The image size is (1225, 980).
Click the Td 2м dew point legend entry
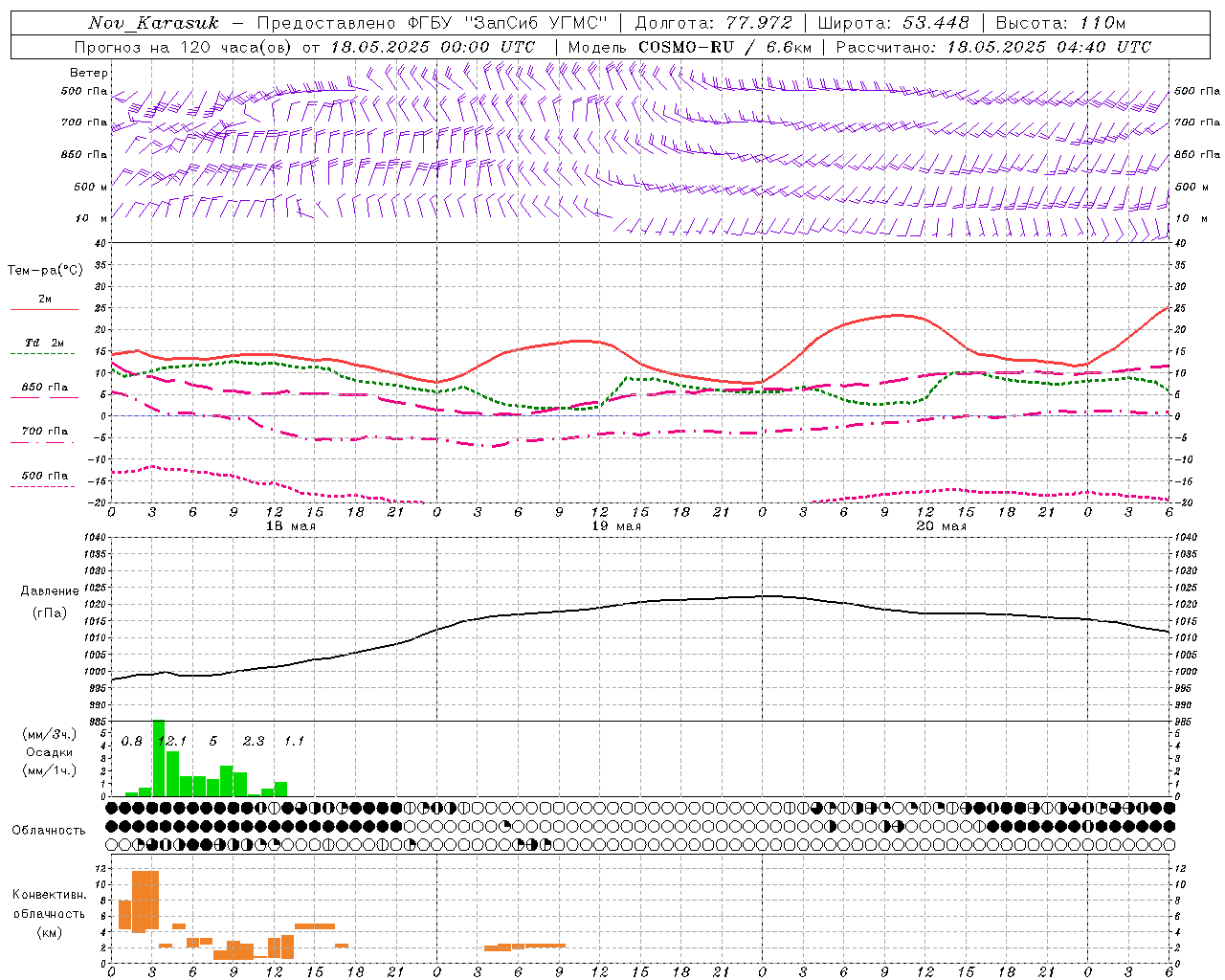click(x=45, y=343)
